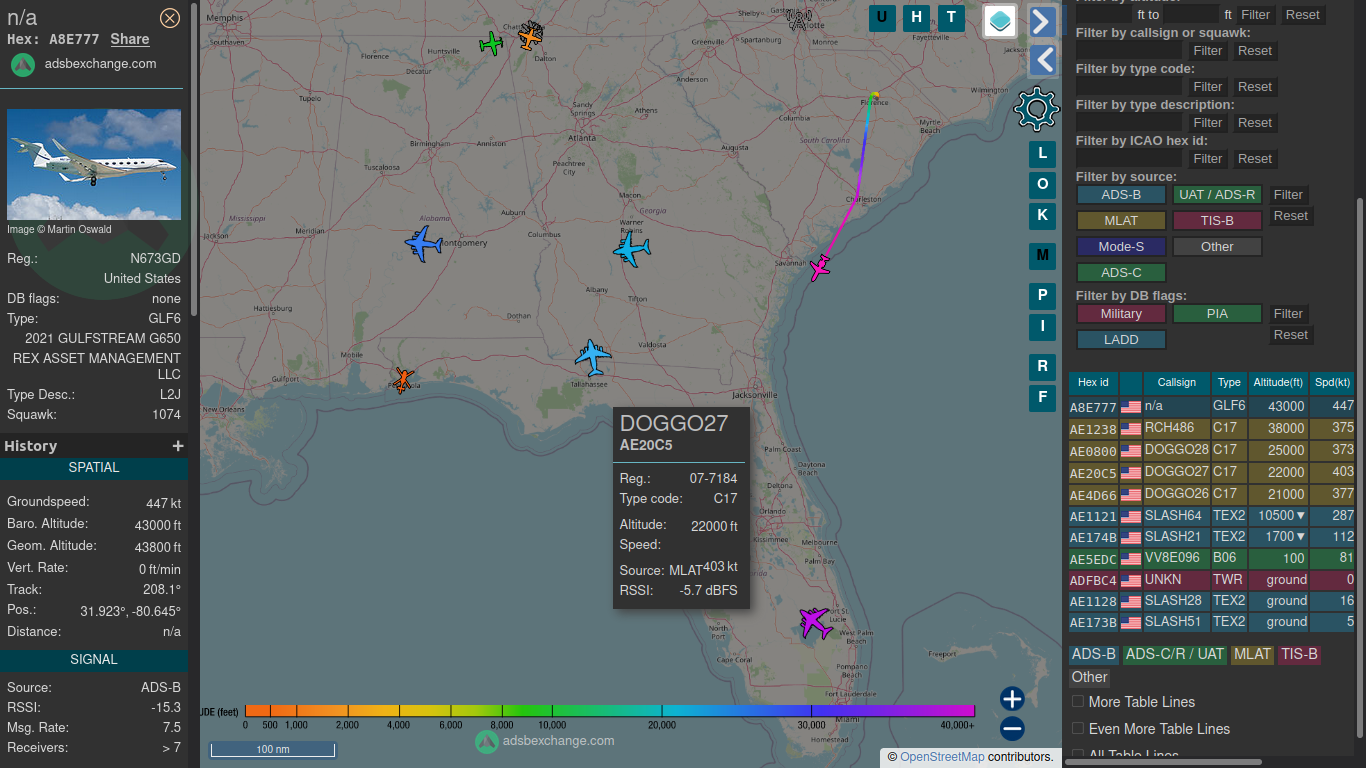The width and height of the screenshot is (1366, 768).
Task: Toggle the K map option button
Action: click(x=1042, y=215)
